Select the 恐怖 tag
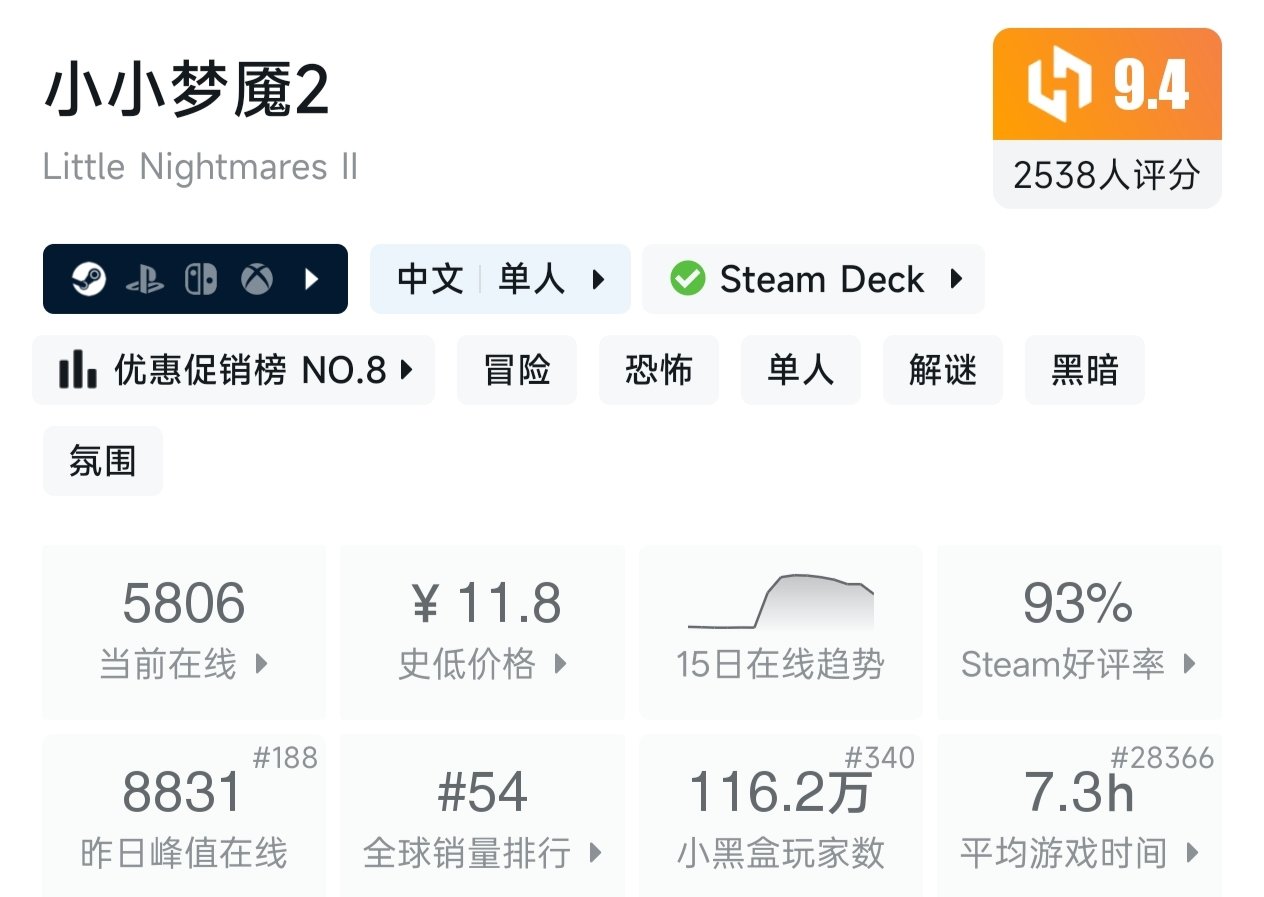This screenshot has width=1264, height=897. pos(659,371)
